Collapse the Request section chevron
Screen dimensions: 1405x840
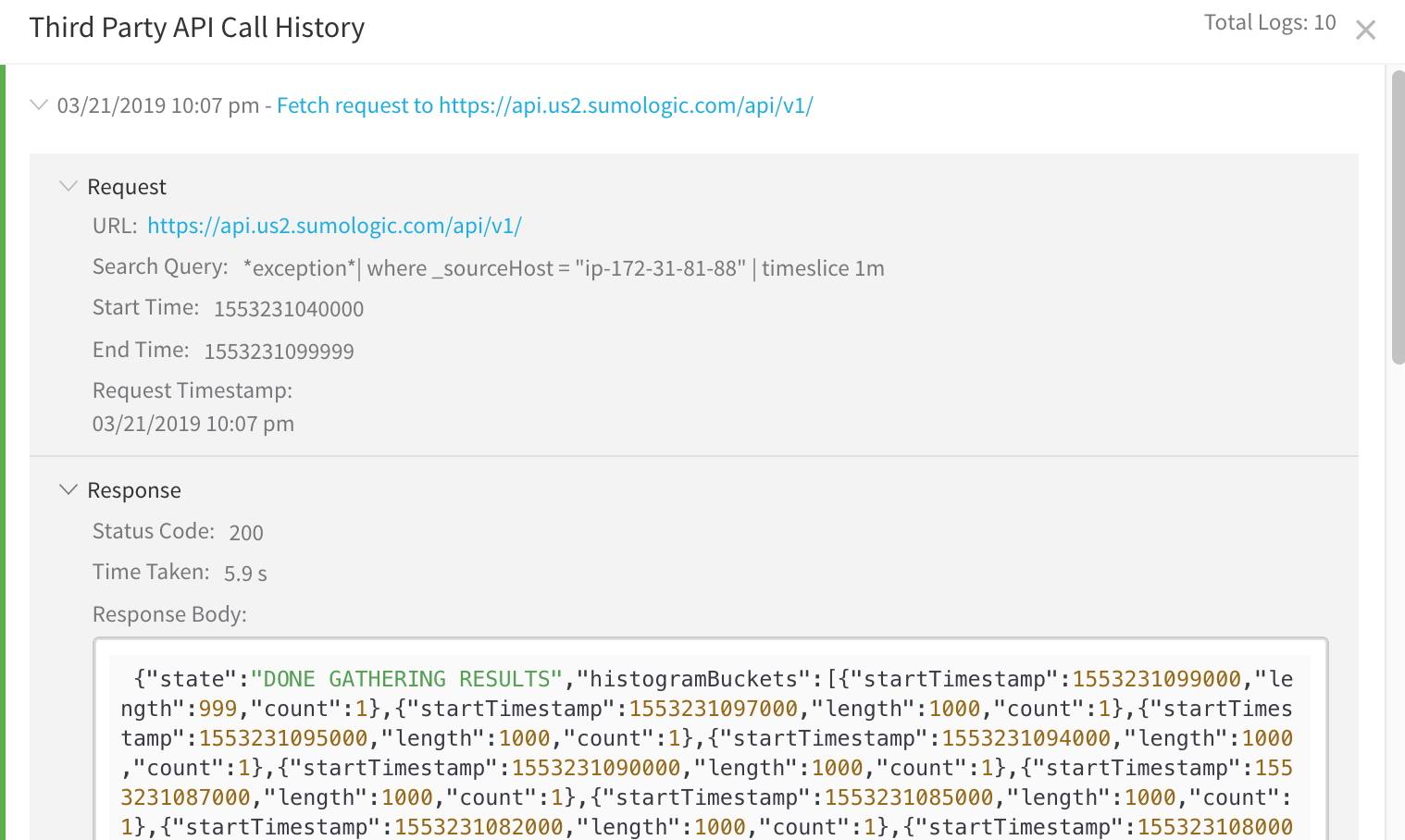[68, 186]
